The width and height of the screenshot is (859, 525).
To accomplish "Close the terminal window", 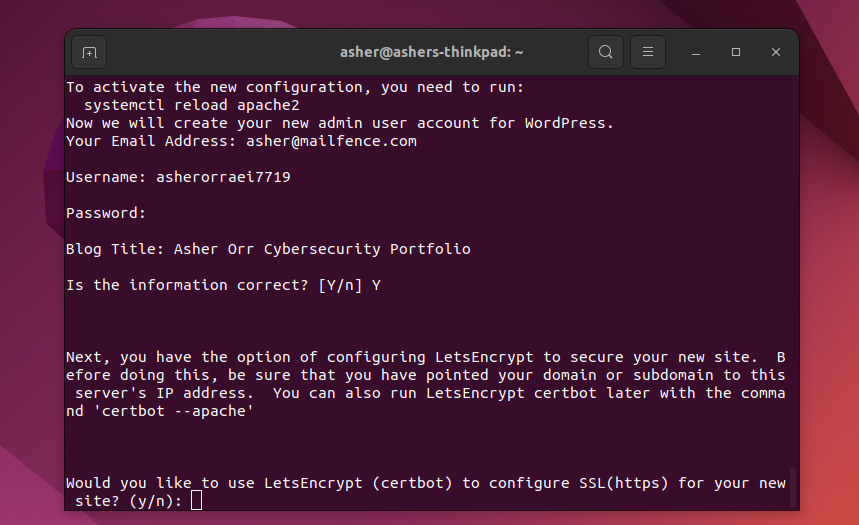I will click(x=776, y=52).
